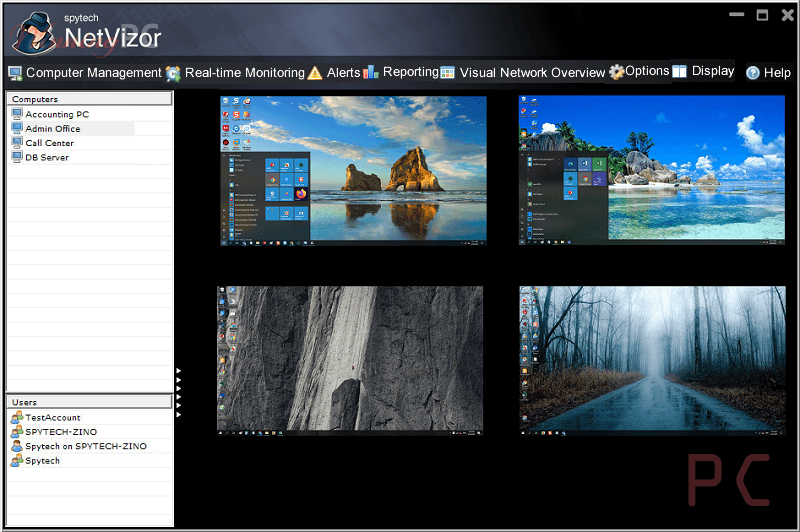Click the Visual Network Overview grid icon
Screen dimensions: 800x532
coord(447,72)
